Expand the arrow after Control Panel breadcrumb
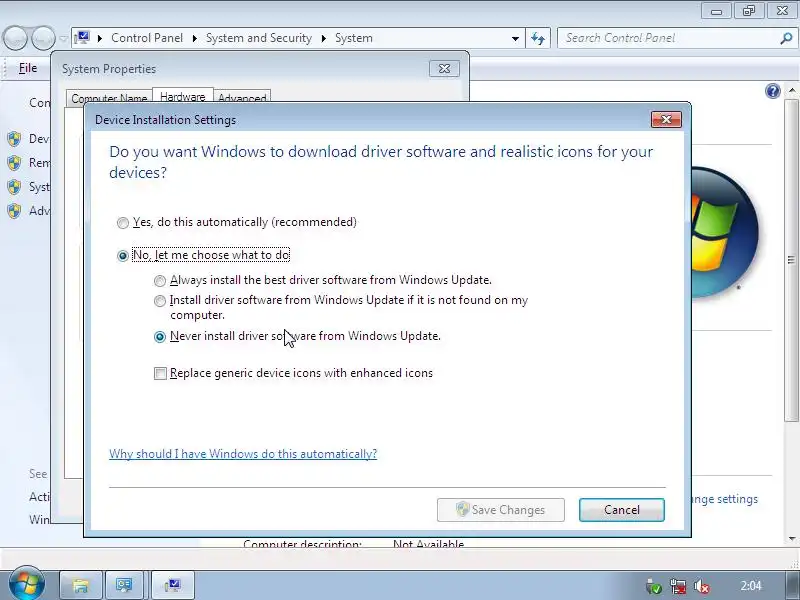This screenshot has width=800, height=600. [x=194, y=38]
